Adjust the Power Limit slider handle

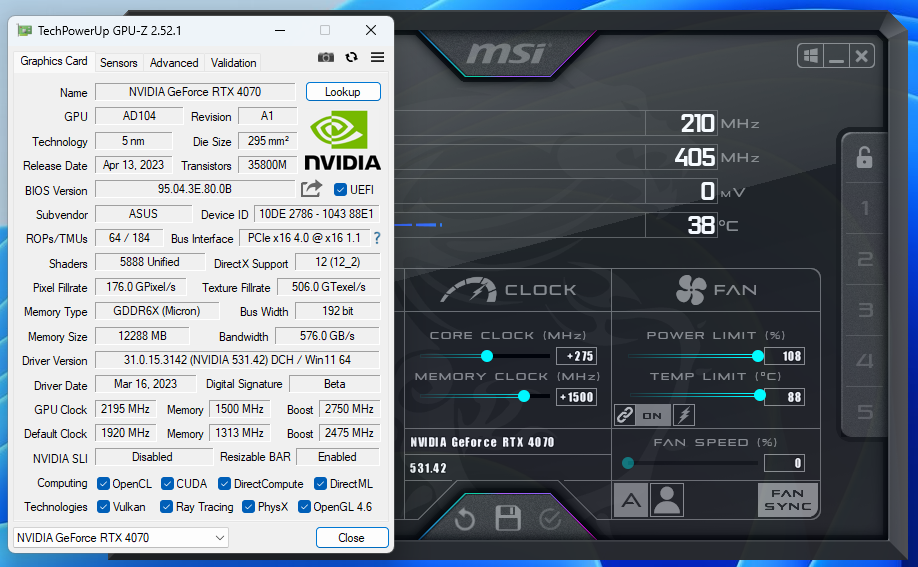coord(758,356)
